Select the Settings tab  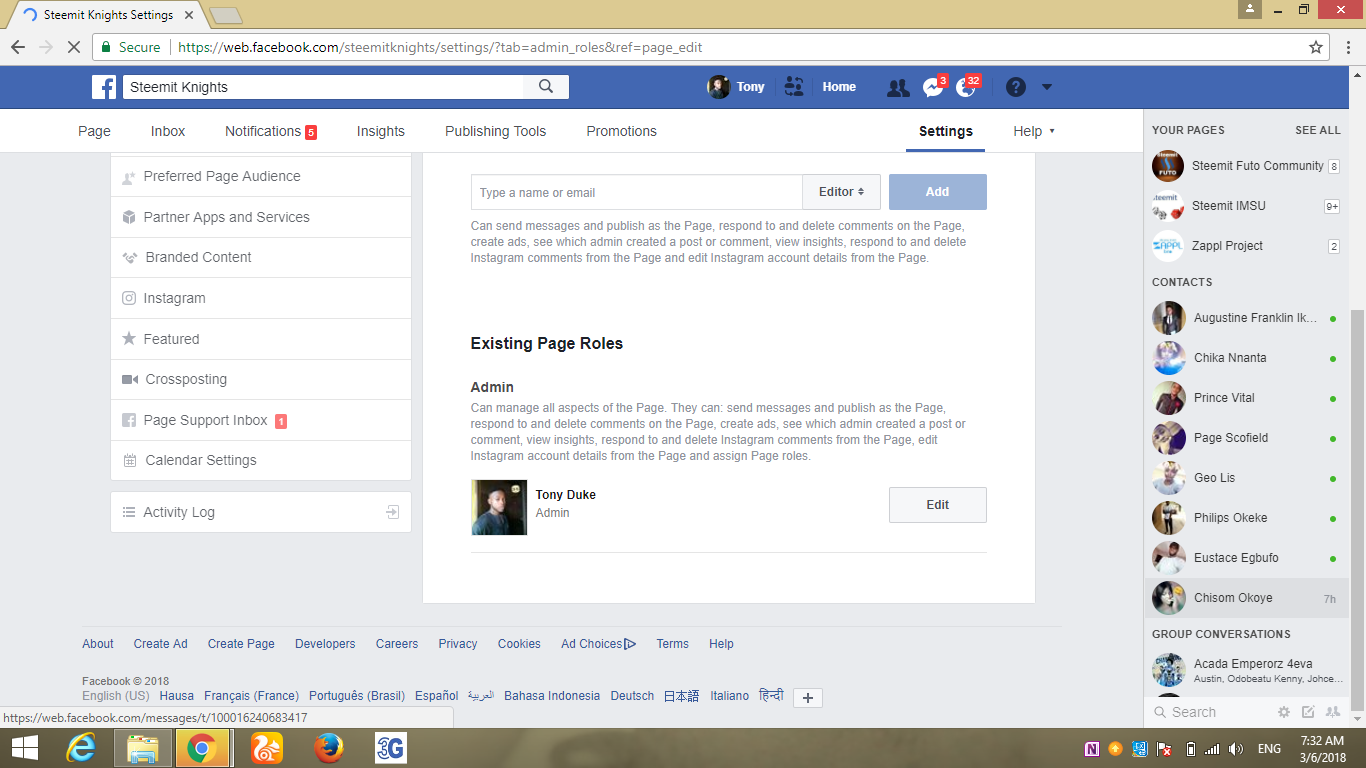point(946,131)
